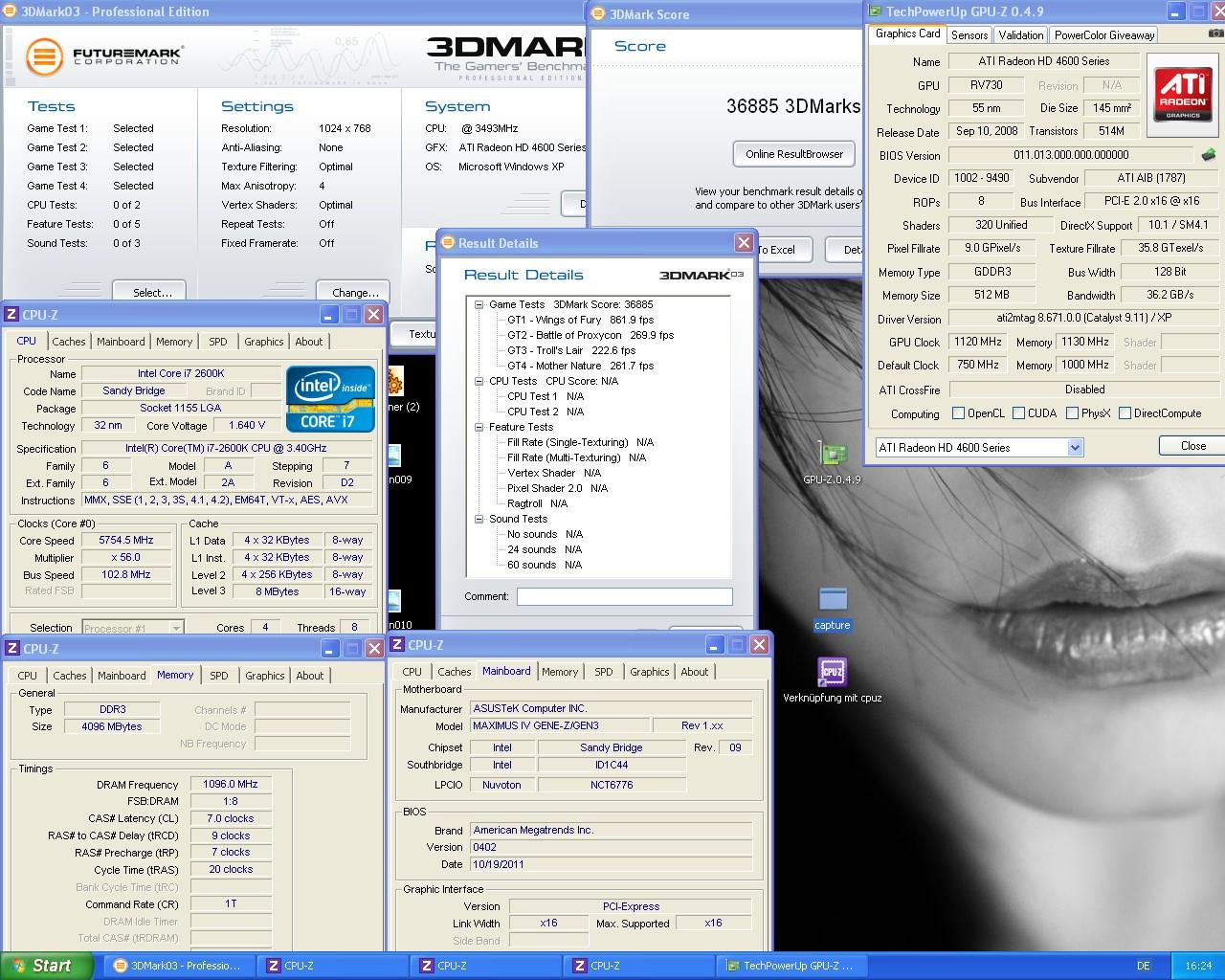Click the Change... button under Settings
This screenshot has width=1225, height=980.
355,292
